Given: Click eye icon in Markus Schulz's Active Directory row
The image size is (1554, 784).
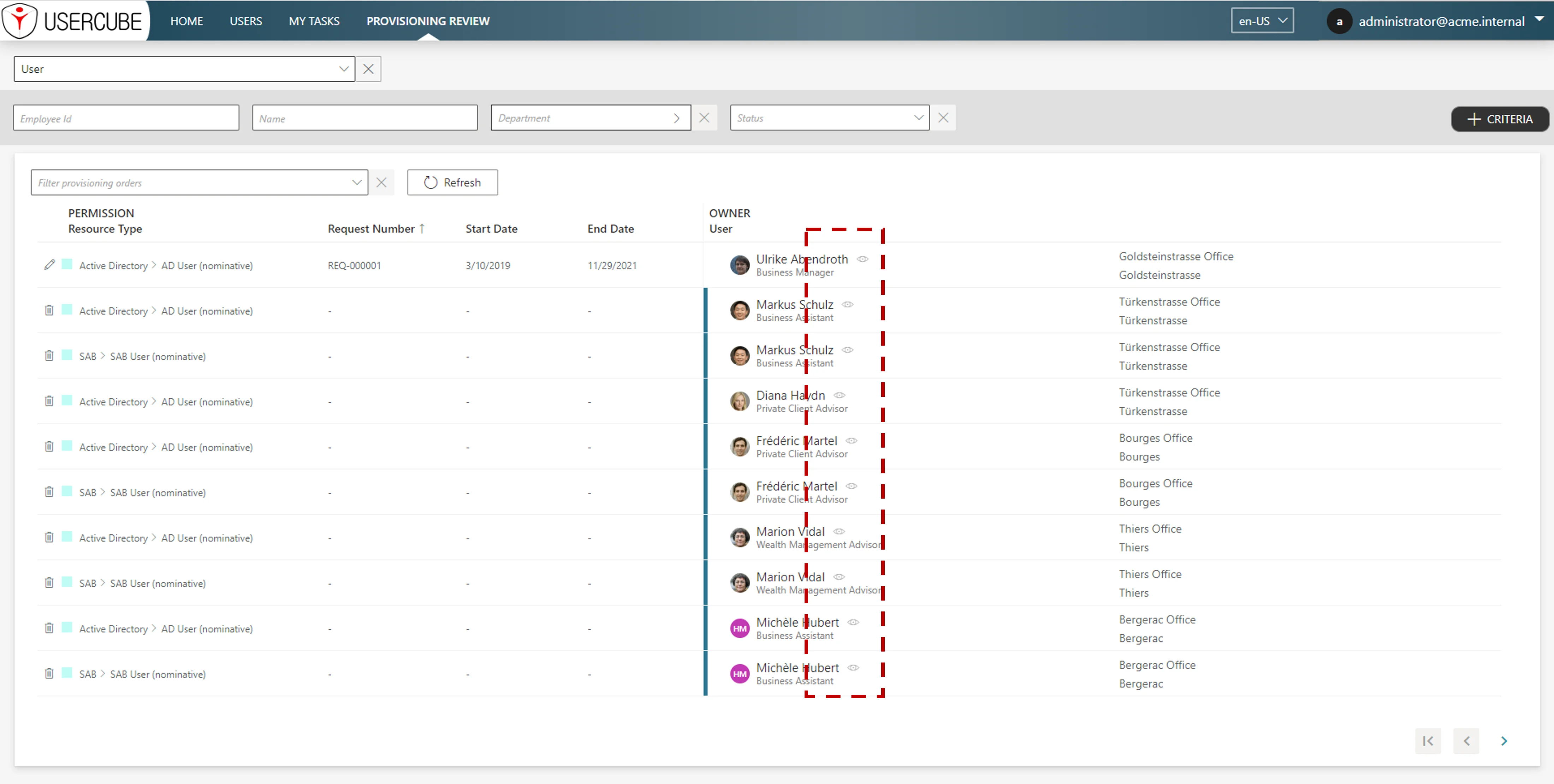Looking at the screenshot, I should pyautogui.click(x=848, y=305).
